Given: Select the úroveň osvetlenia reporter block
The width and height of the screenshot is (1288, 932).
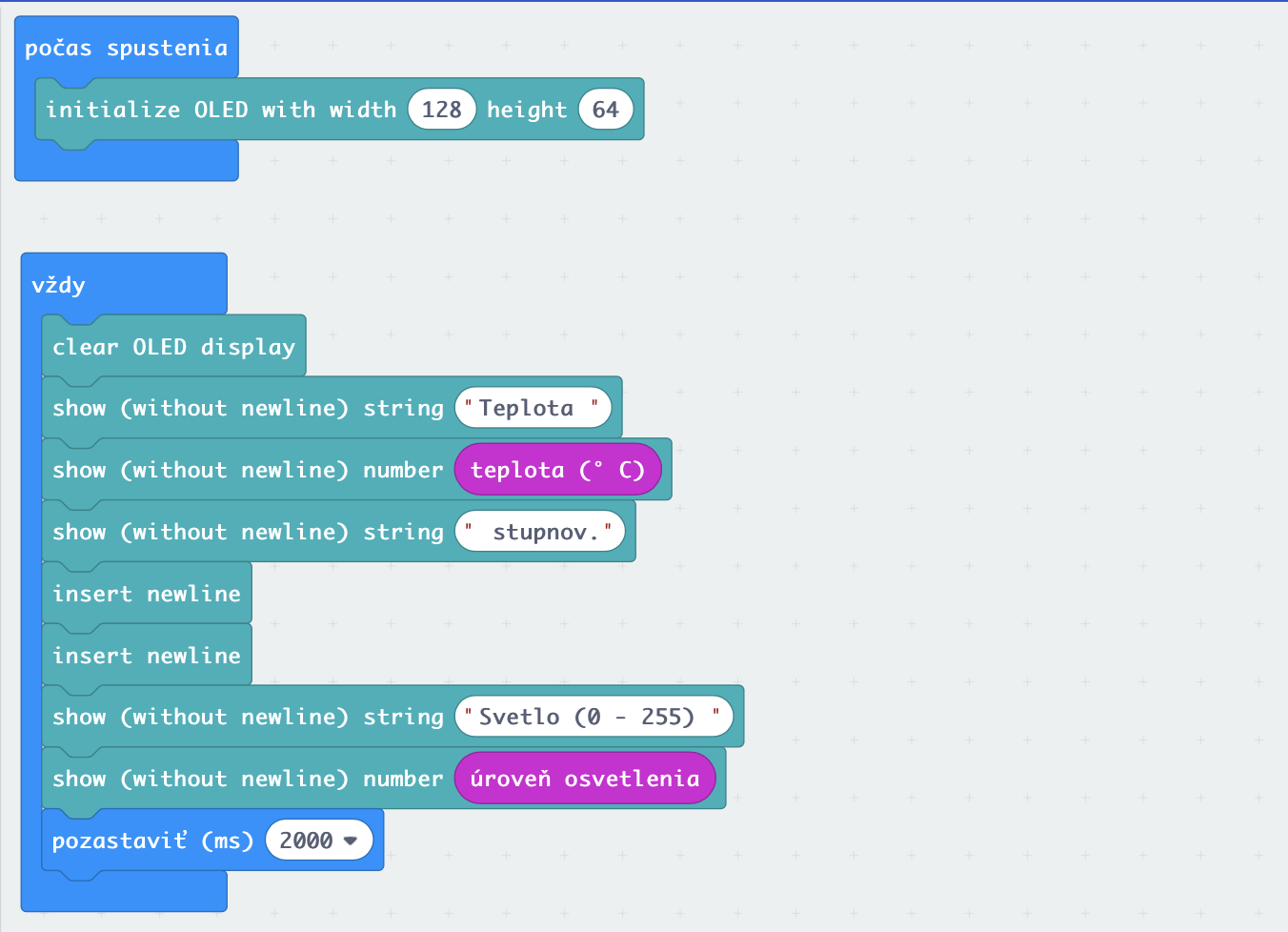Looking at the screenshot, I should click(584, 779).
